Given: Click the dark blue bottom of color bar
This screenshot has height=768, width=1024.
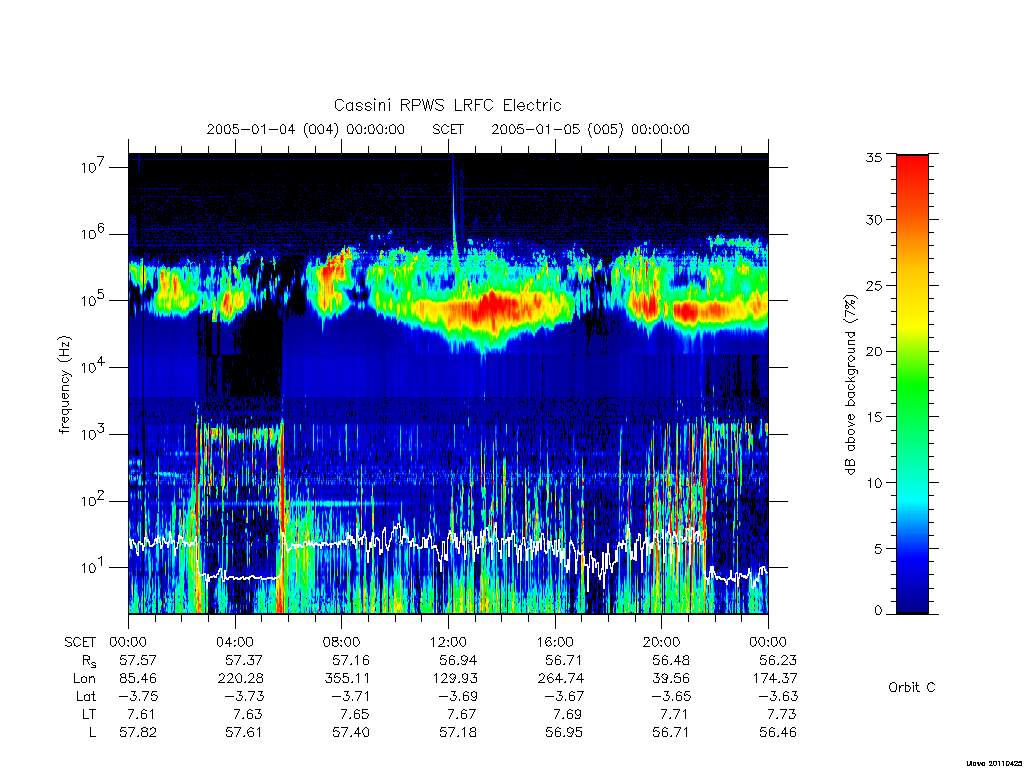Looking at the screenshot, I should (x=912, y=598).
